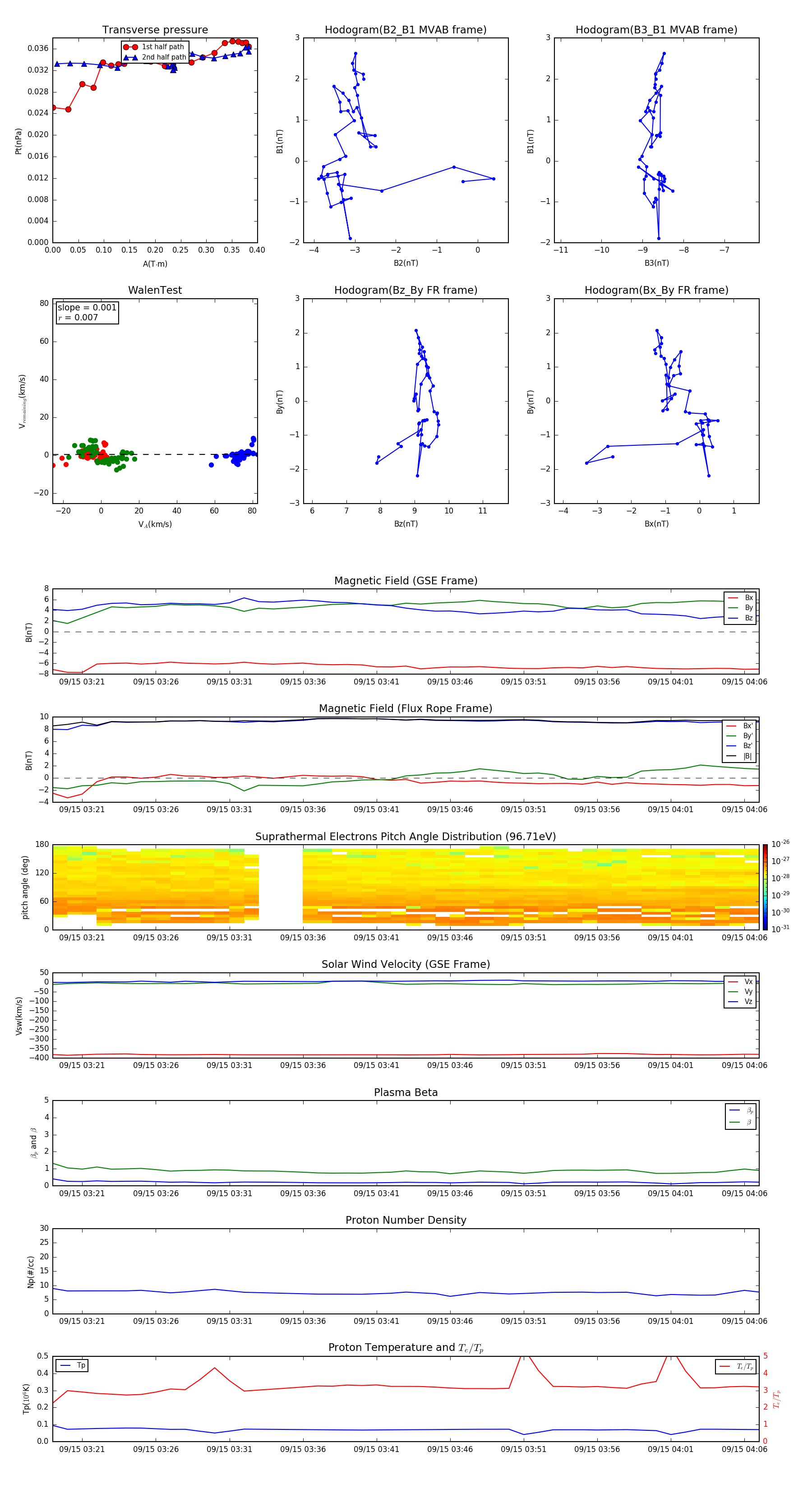Select the Vz legend entry in velocity plot
The width and height of the screenshot is (812, 1489).
[x=740, y=1002]
